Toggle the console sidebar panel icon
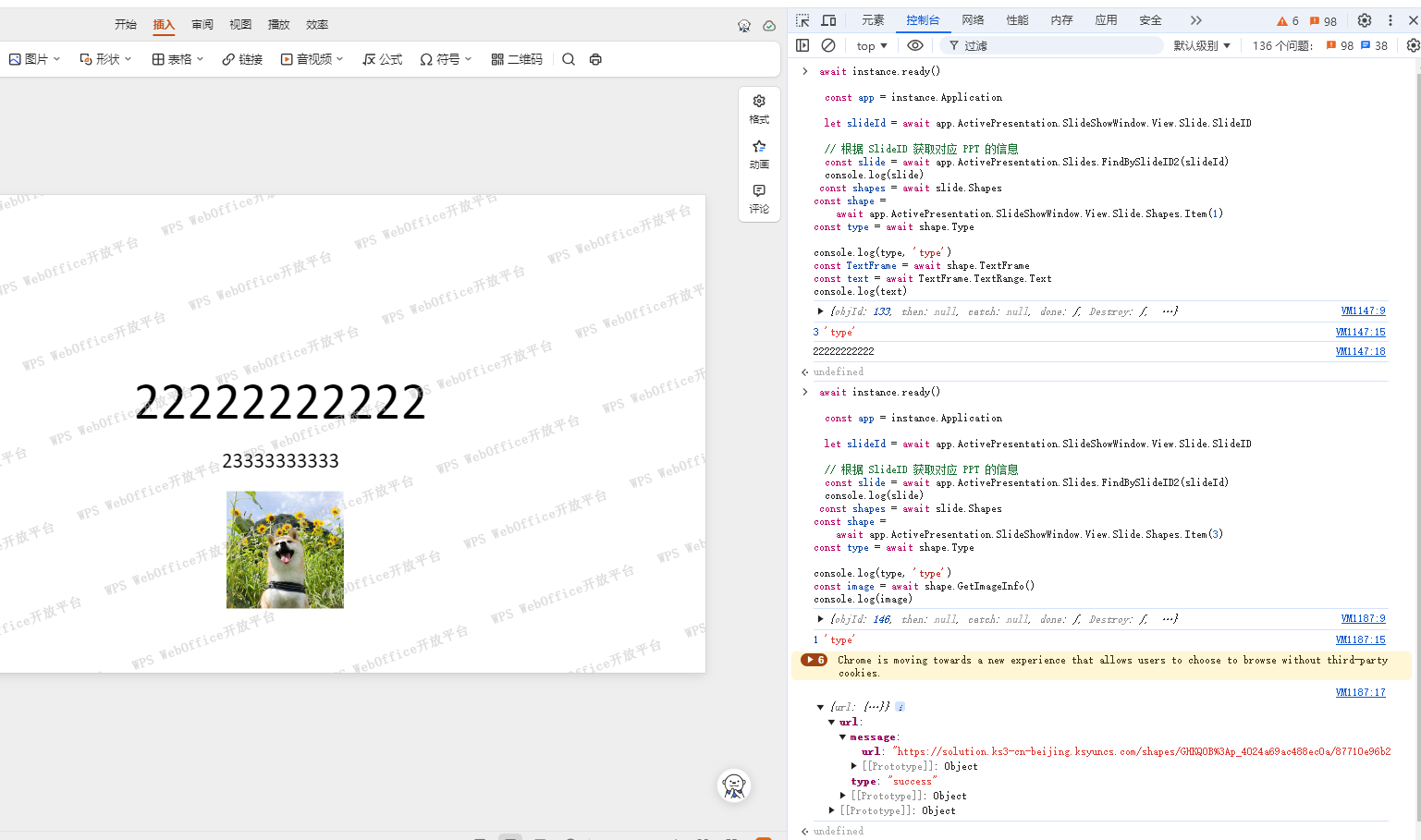1421x840 pixels. [x=802, y=45]
